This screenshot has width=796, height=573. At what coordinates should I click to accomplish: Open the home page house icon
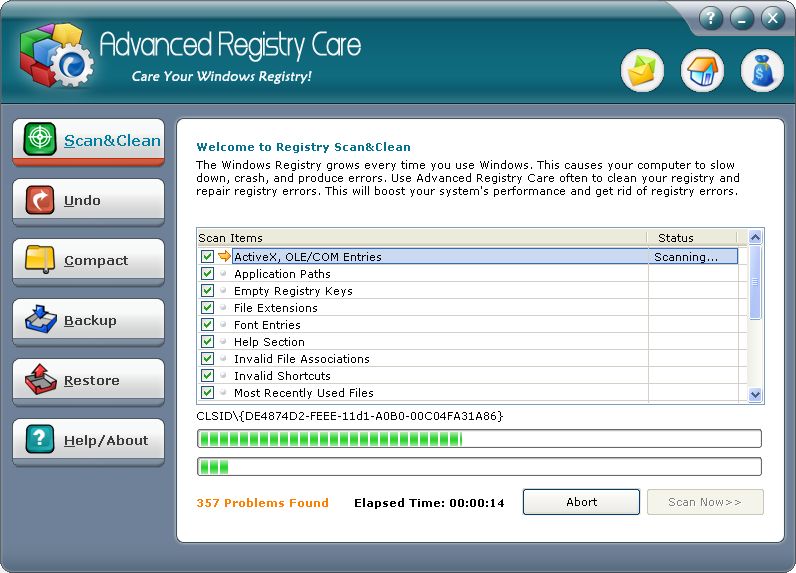702,71
